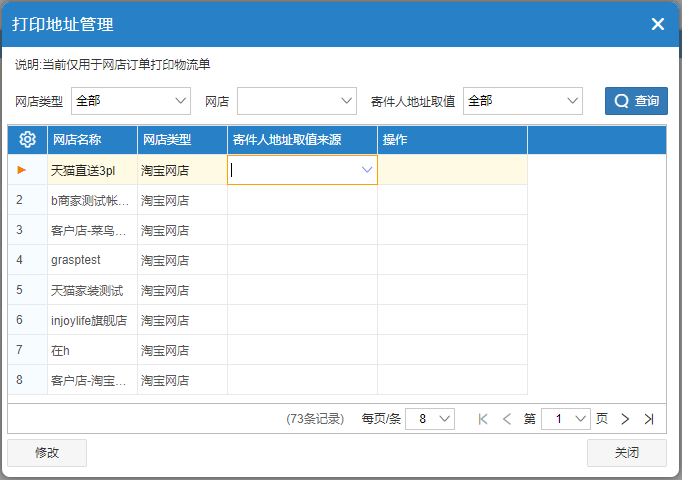Expand the 寄件人地址取值 filter dropdown
Viewport: 682px width, 480px height.
[523, 101]
